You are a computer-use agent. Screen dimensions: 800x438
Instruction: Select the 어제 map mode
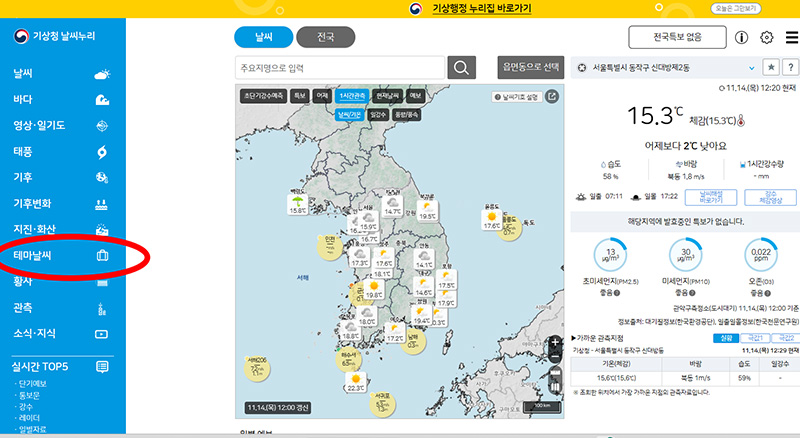[322, 96]
